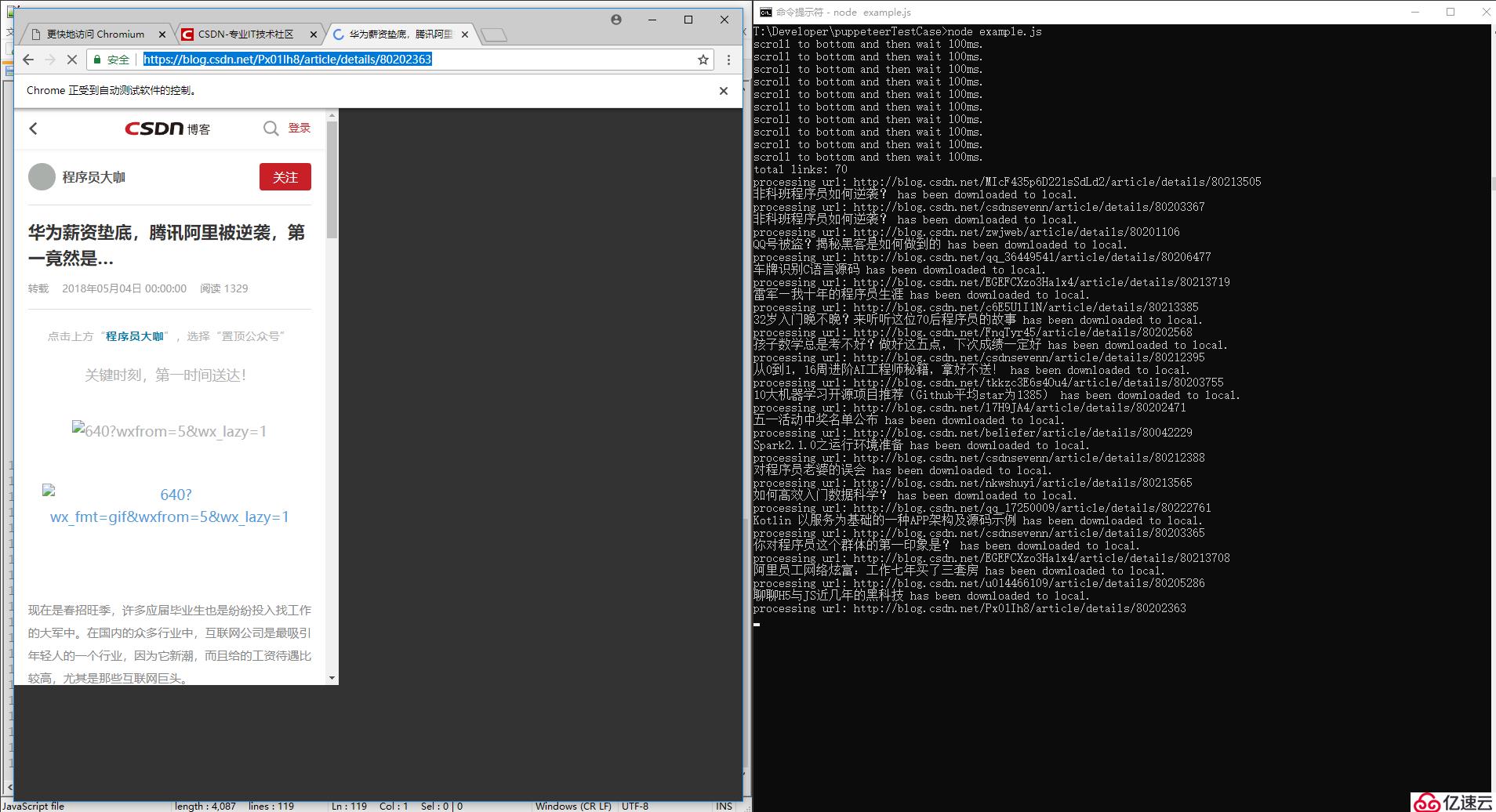Click the CSDN 博客 logo

pos(167,129)
